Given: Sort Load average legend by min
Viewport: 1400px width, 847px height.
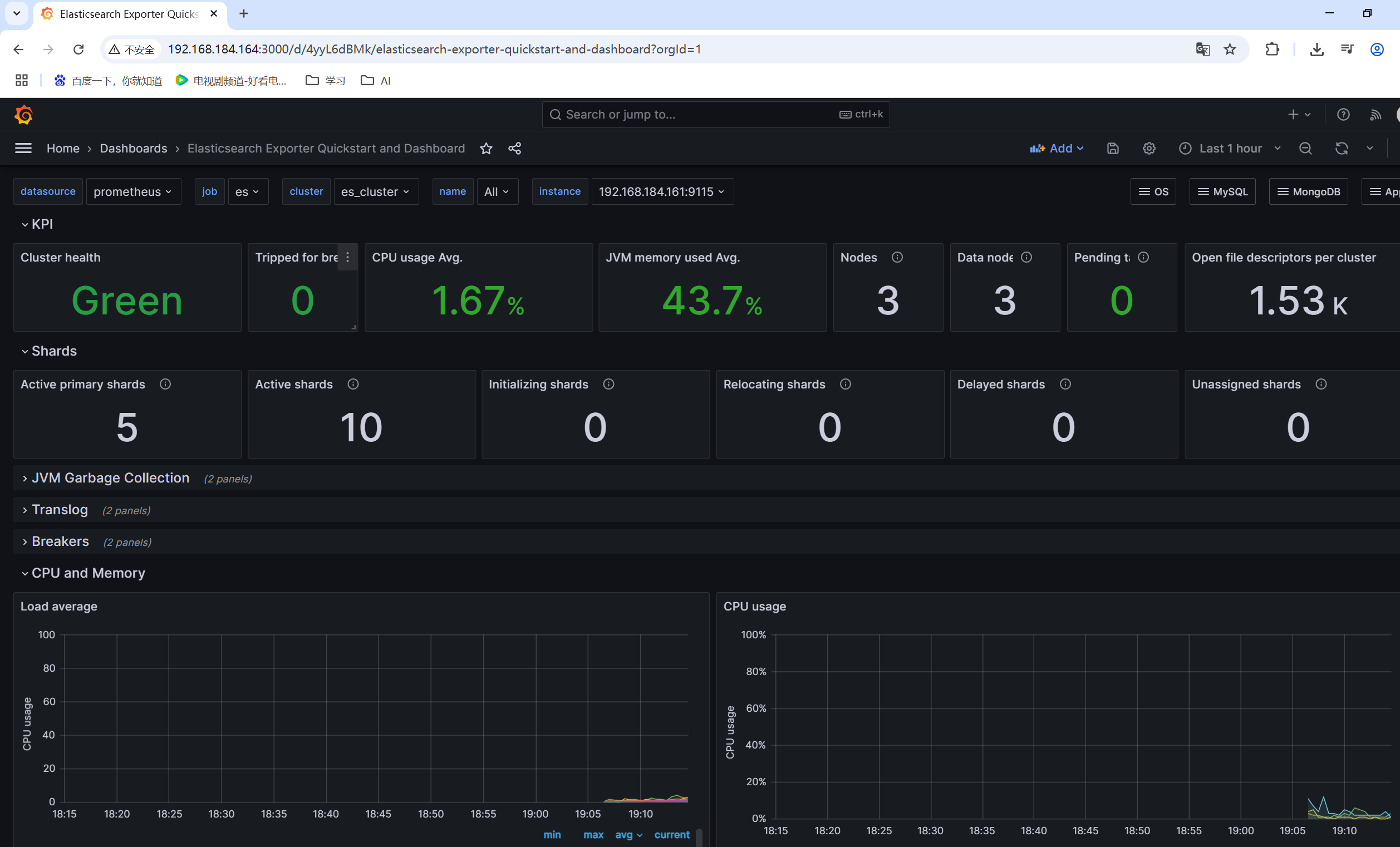Looking at the screenshot, I should [552, 835].
